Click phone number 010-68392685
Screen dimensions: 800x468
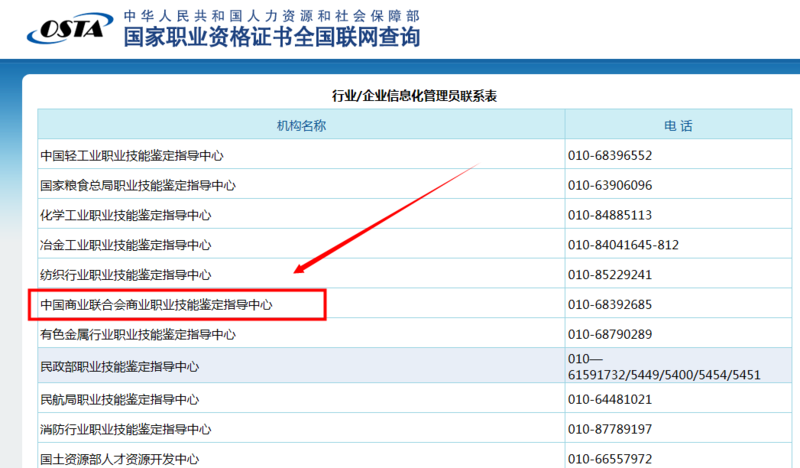tap(610, 304)
